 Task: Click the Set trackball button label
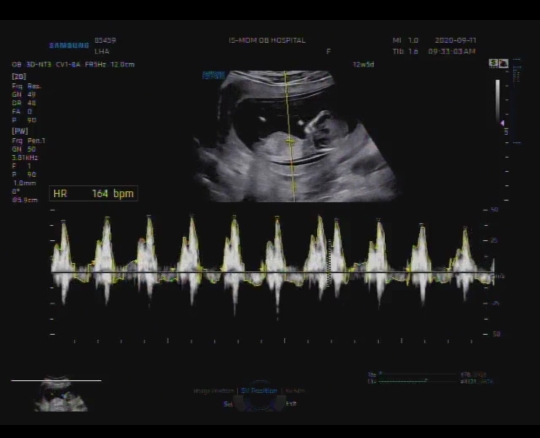click(228, 404)
